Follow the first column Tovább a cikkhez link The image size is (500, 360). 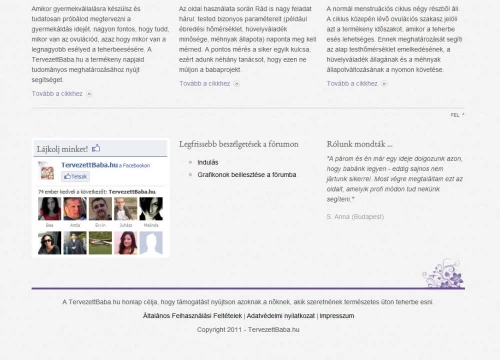[57, 94]
